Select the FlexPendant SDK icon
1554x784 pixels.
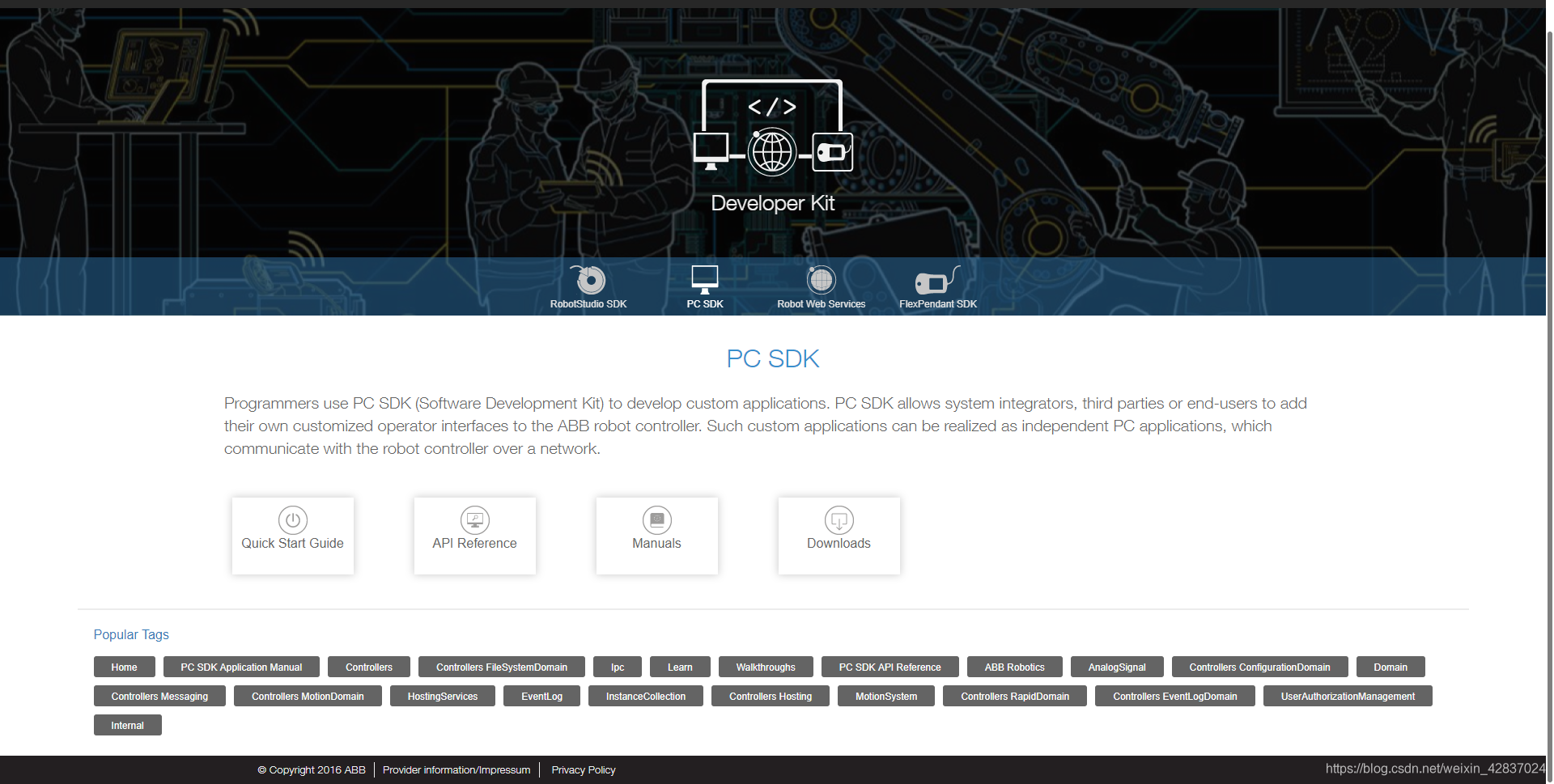coord(937,282)
